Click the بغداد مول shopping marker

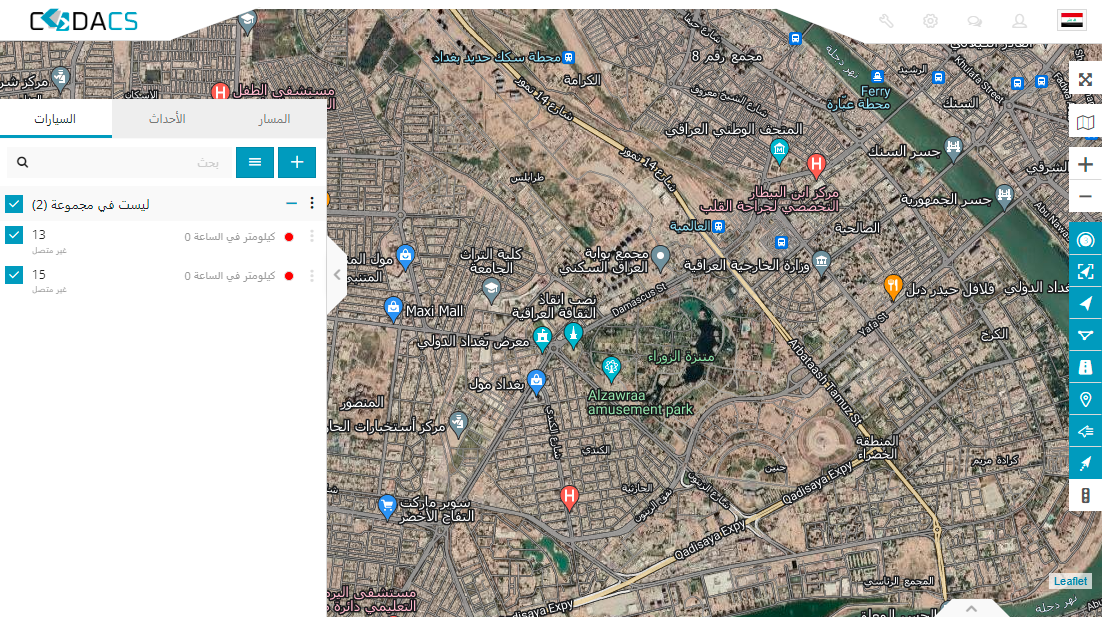(536, 382)
